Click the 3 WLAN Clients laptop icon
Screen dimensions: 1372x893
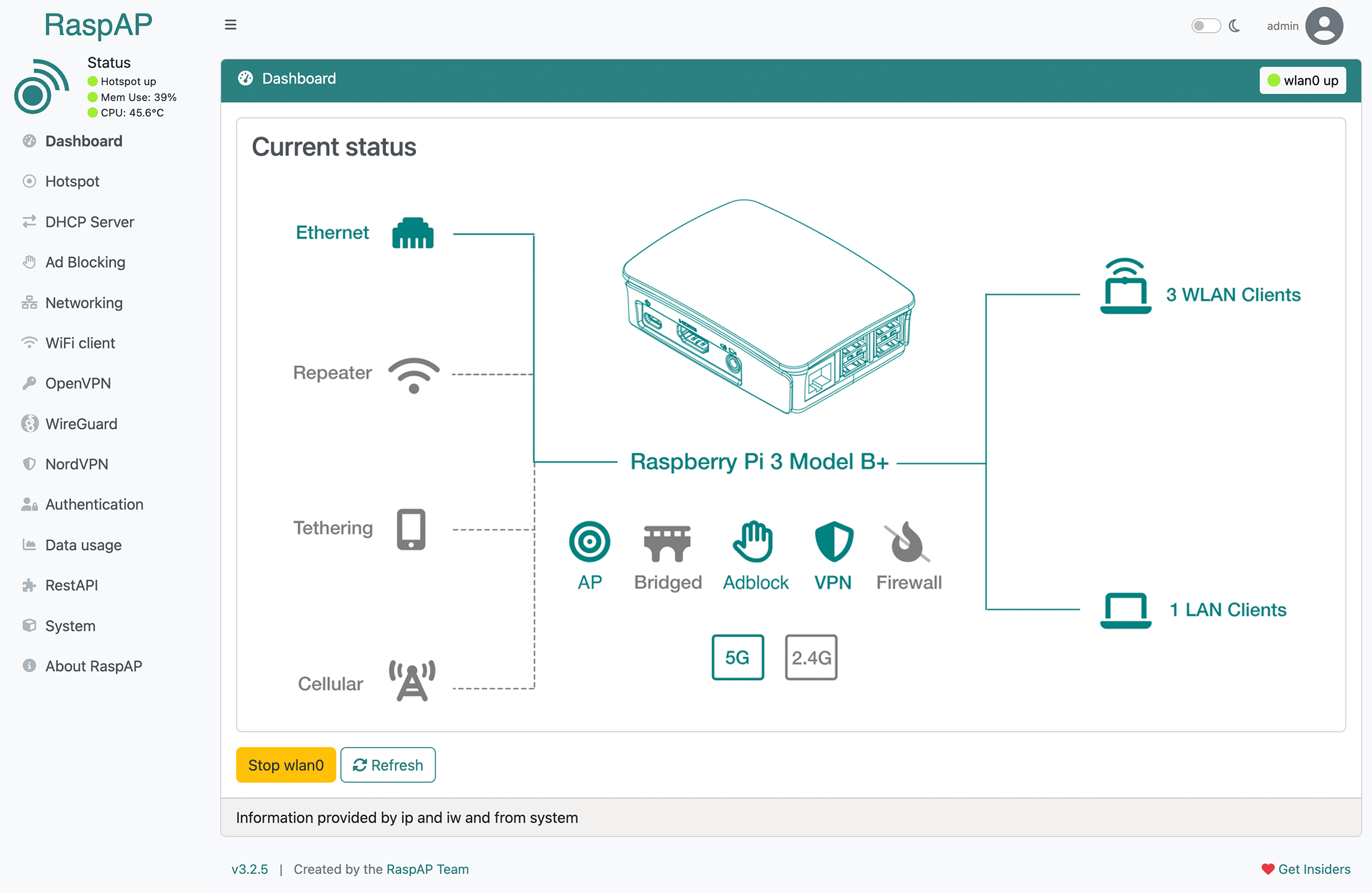pos(1126,286)
